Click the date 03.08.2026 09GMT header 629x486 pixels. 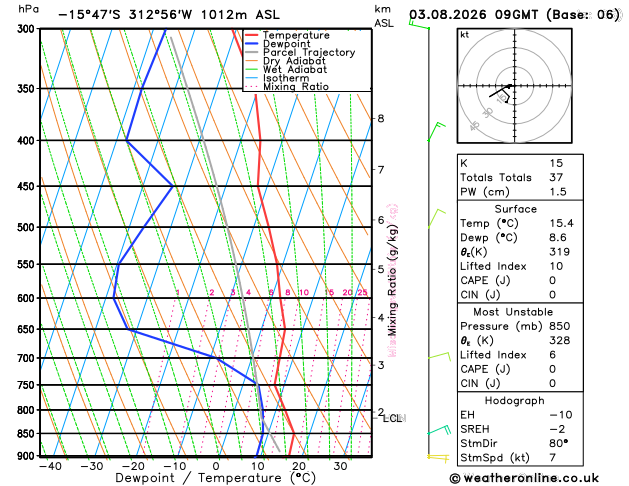[x=514, y=15]
